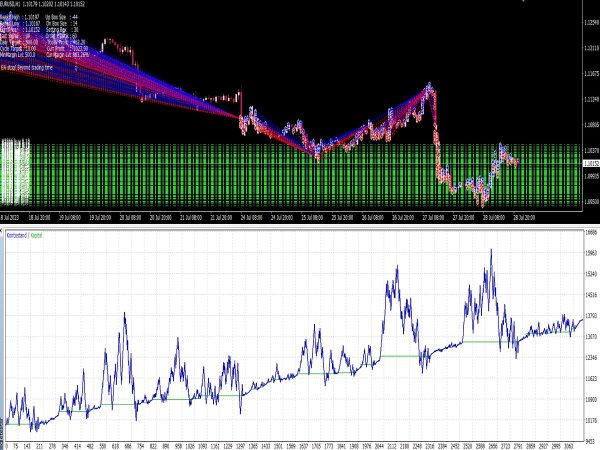Click the '25 Jul 08:00' time axis label

(x=312, y=218)
